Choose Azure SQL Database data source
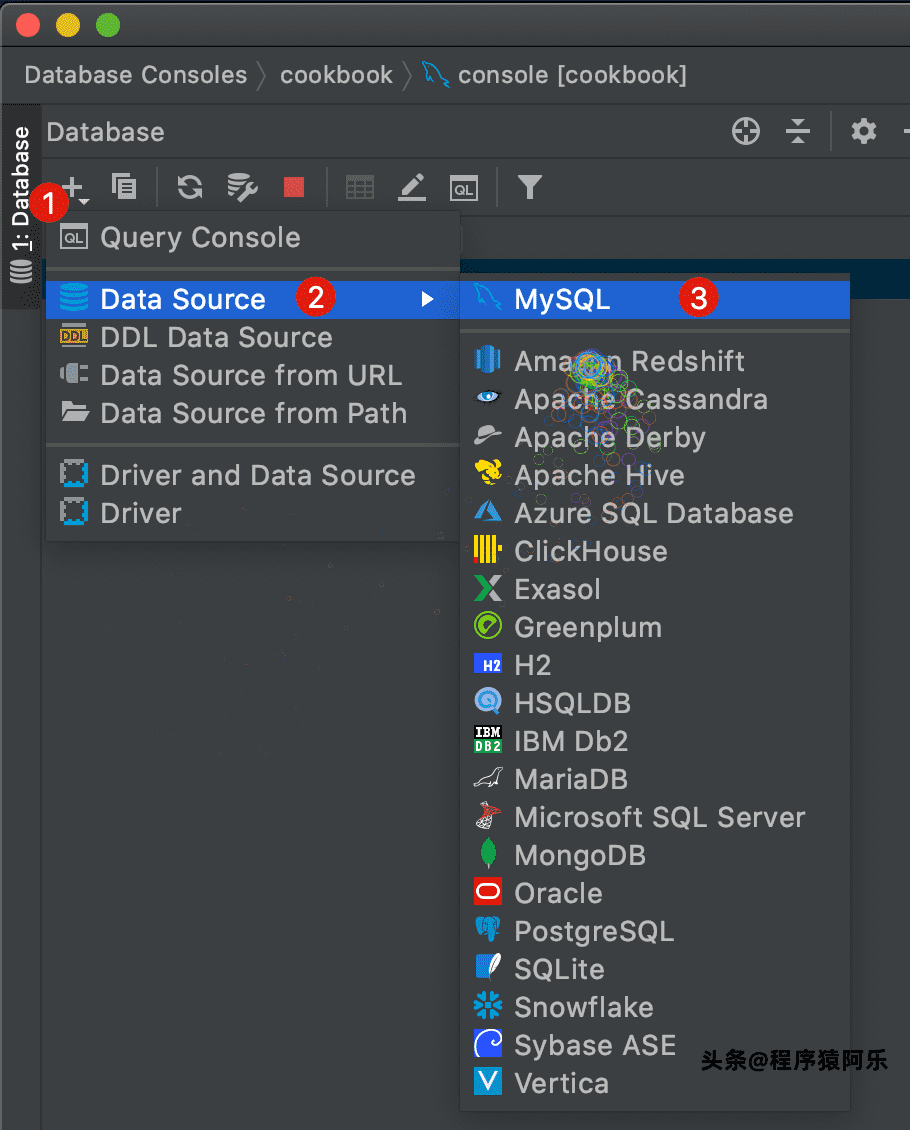This screenshot has width=910, height=1130. pos(655,514)
